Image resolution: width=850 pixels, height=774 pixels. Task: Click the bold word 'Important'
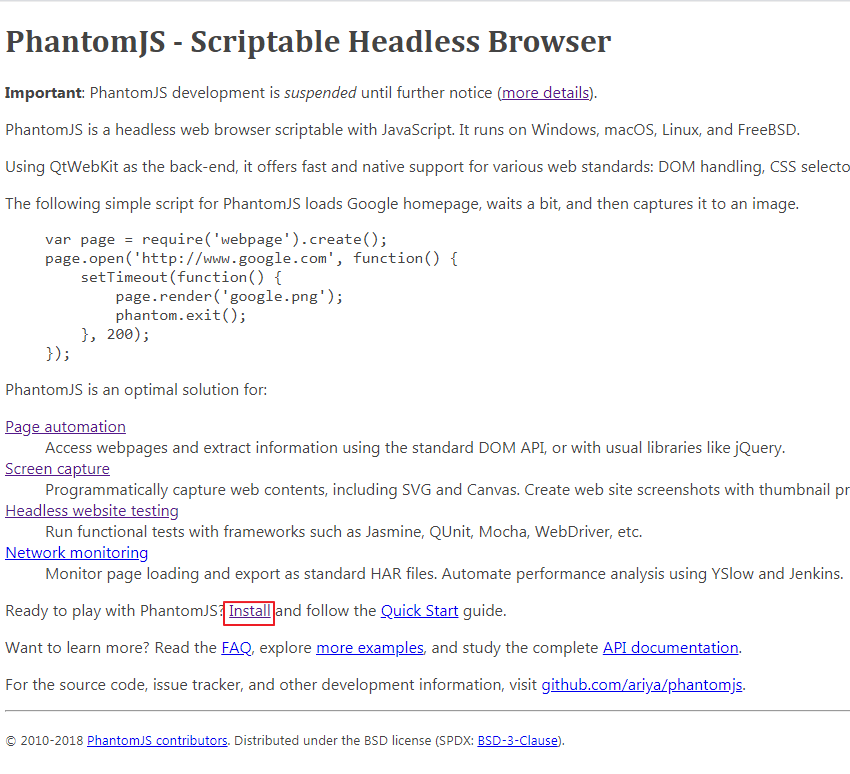click(x=43, y=93)
